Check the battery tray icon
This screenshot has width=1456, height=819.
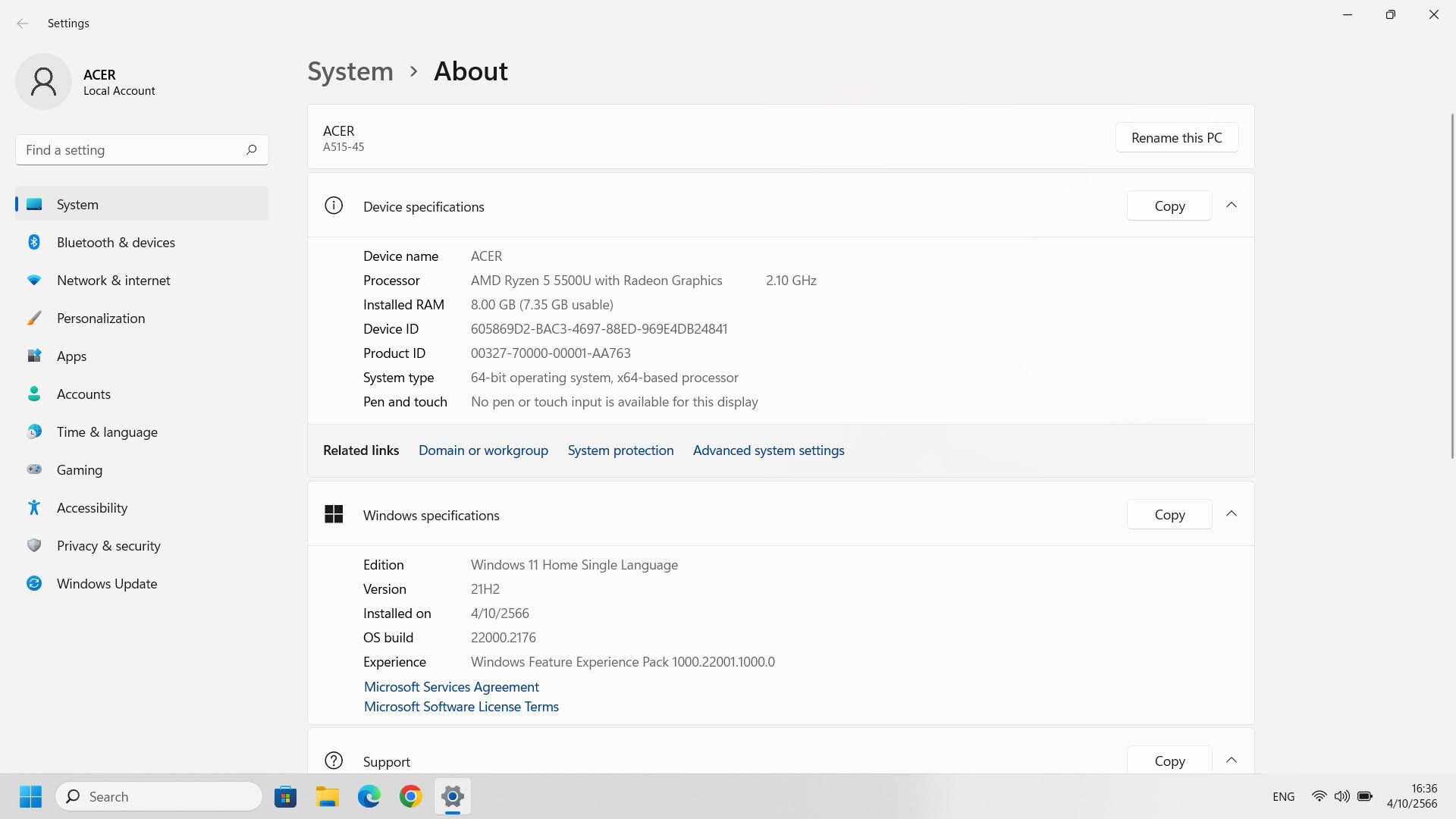point(1365,796)
